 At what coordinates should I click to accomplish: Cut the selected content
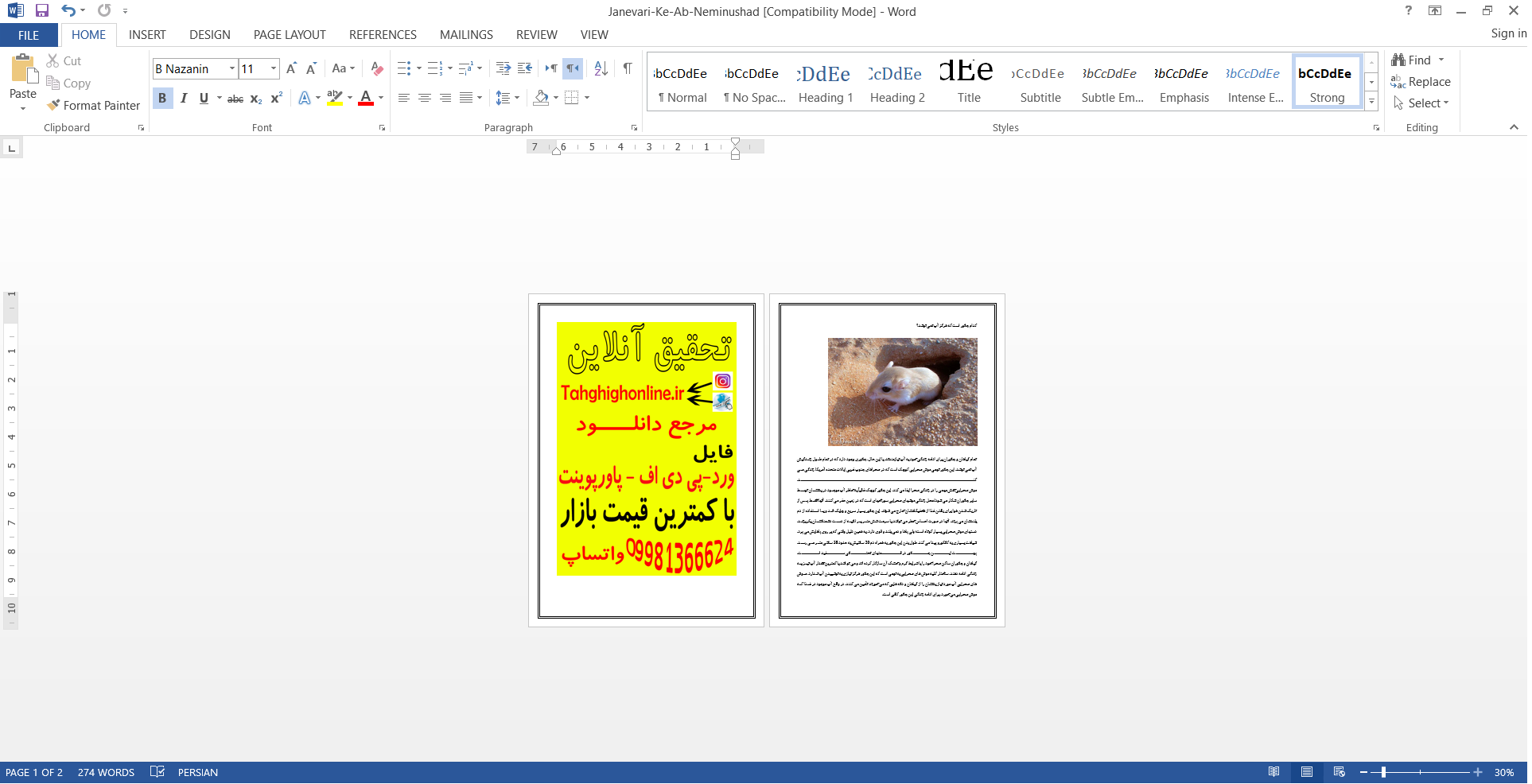[x=64, y=61]
